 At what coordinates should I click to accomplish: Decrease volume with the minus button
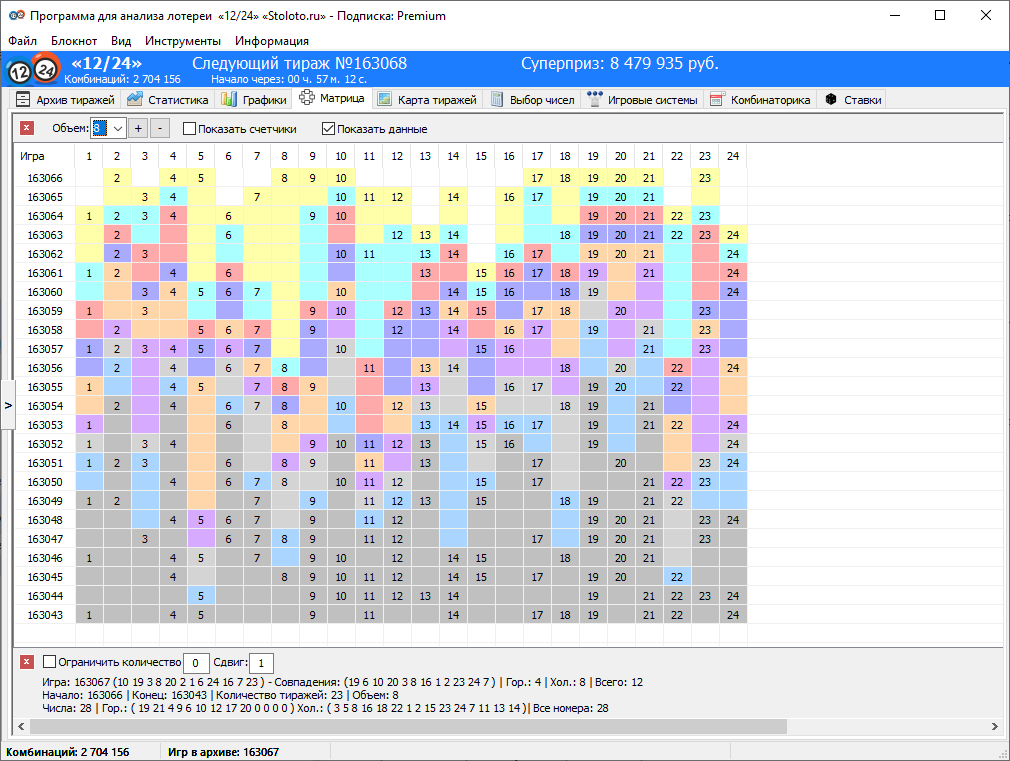point(161,128)
